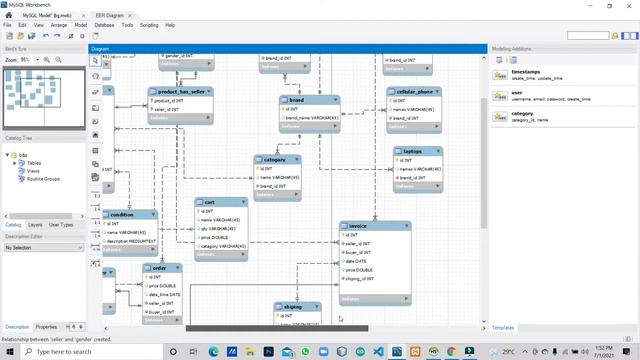Click the open model folder icon
The height and width of the screenshot is (360, 640).
pyautogui.click(x=20, y=36)
